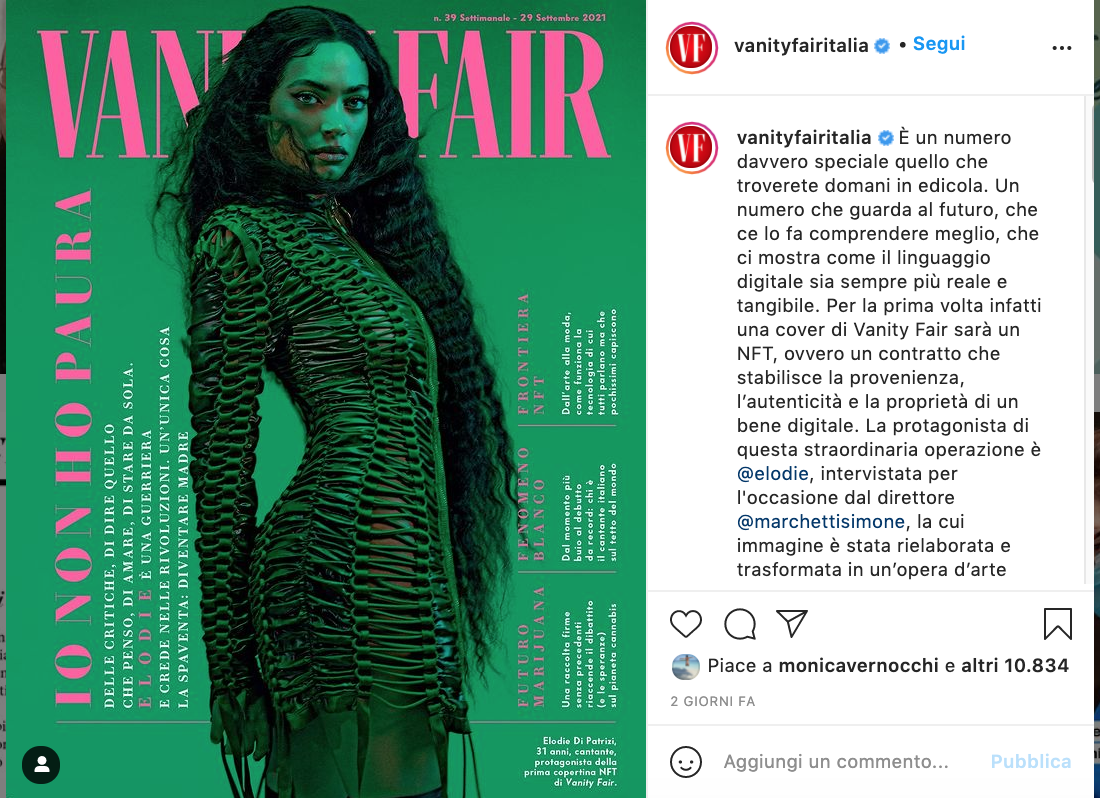Publish comment with the Pubblica button
Viewport: 1100px width, 798px height.
[x=1031, y=762]
